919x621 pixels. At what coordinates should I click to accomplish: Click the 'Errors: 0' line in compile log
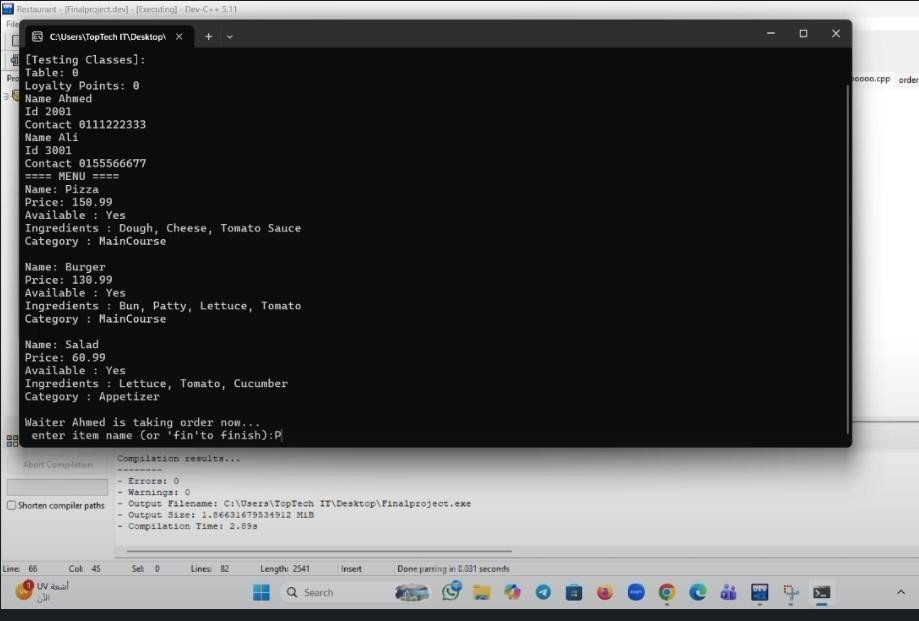pos(148,481)
